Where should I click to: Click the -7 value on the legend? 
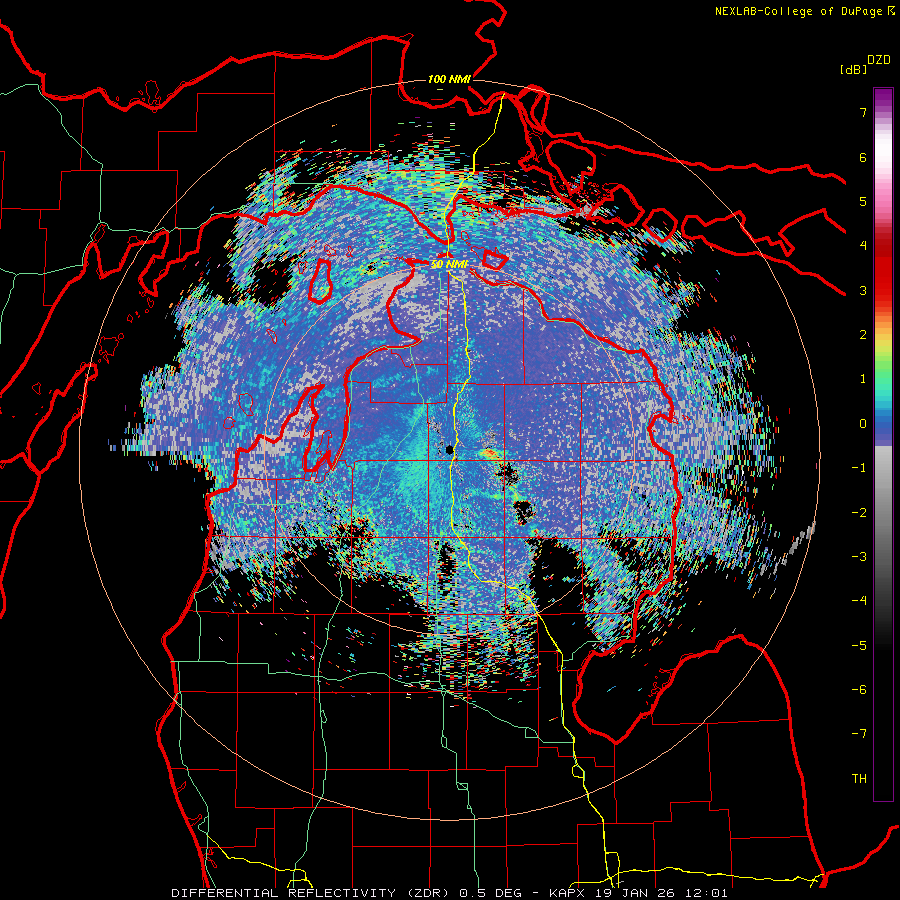coord(859,734)
